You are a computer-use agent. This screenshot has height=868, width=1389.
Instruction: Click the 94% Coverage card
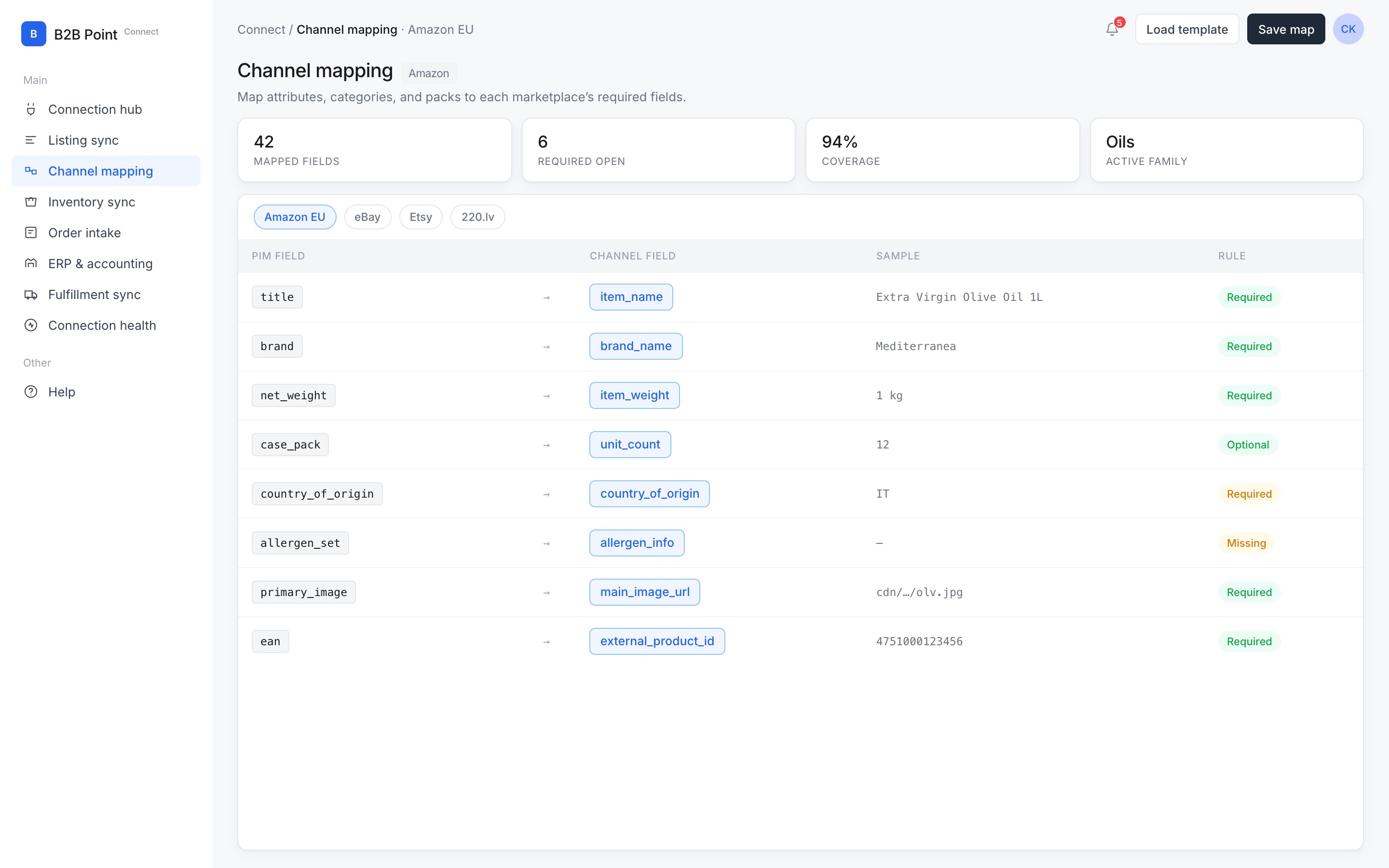[x=942, y=150]
